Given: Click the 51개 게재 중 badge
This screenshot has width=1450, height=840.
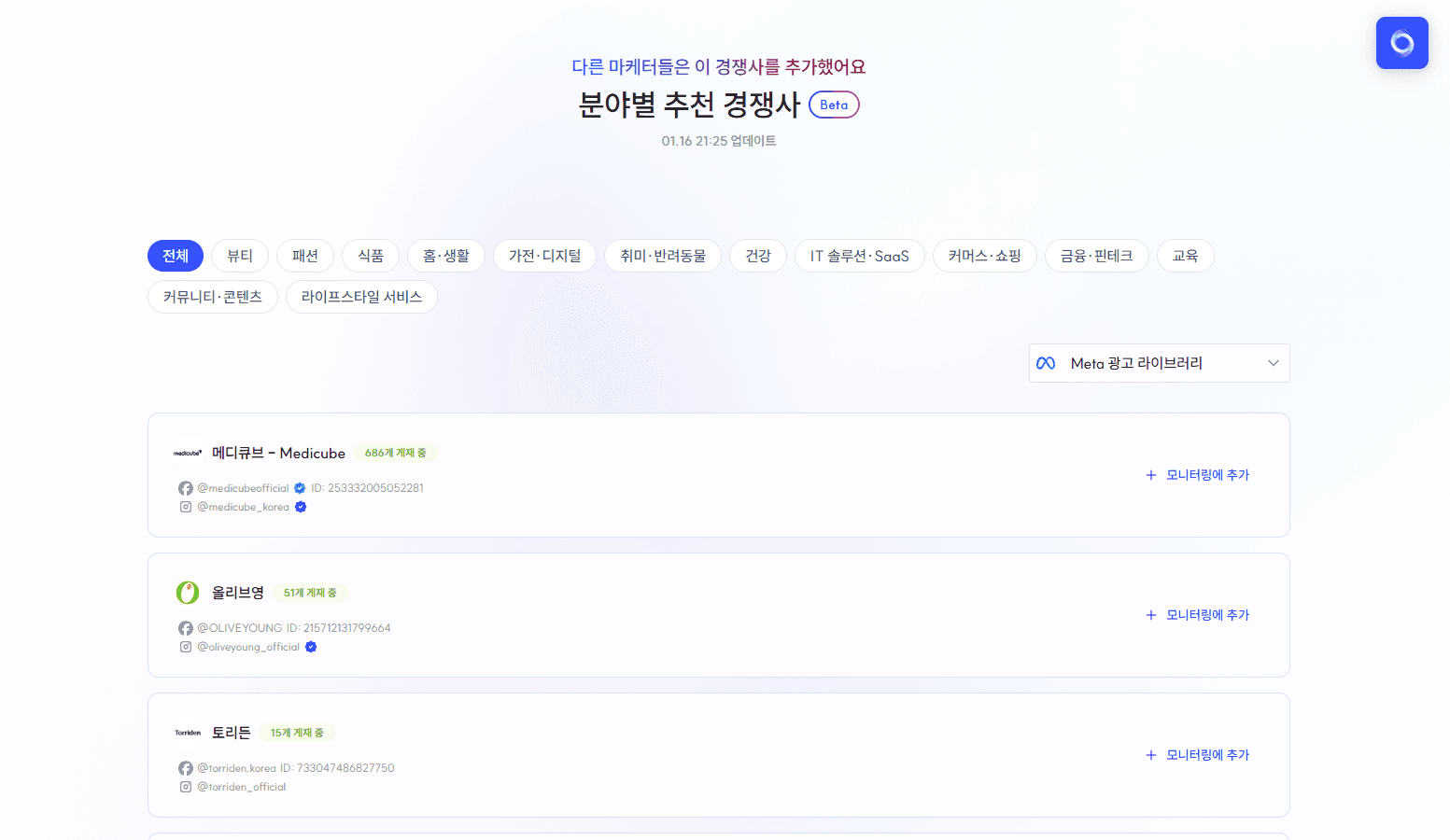Looking at the screenshot, I should tap(310, 593).
